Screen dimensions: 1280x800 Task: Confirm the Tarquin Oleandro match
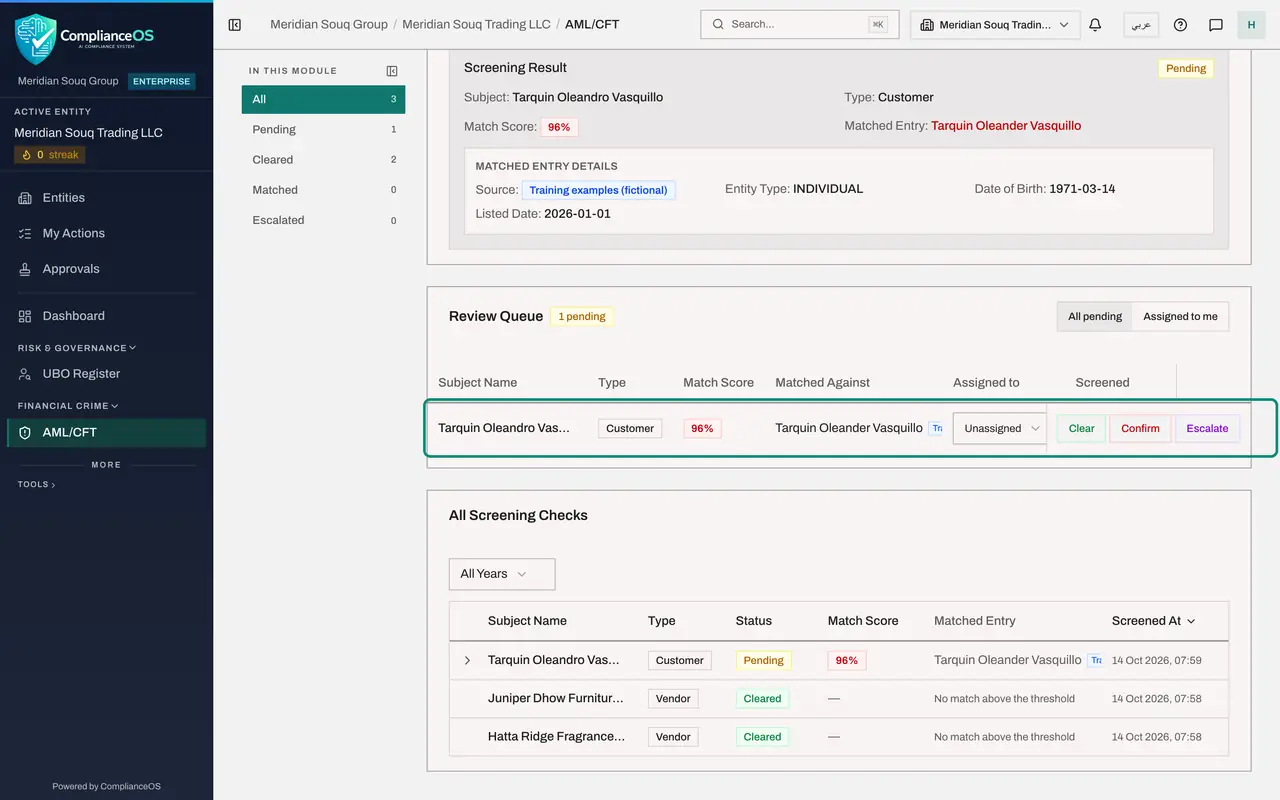point(1140,428)
